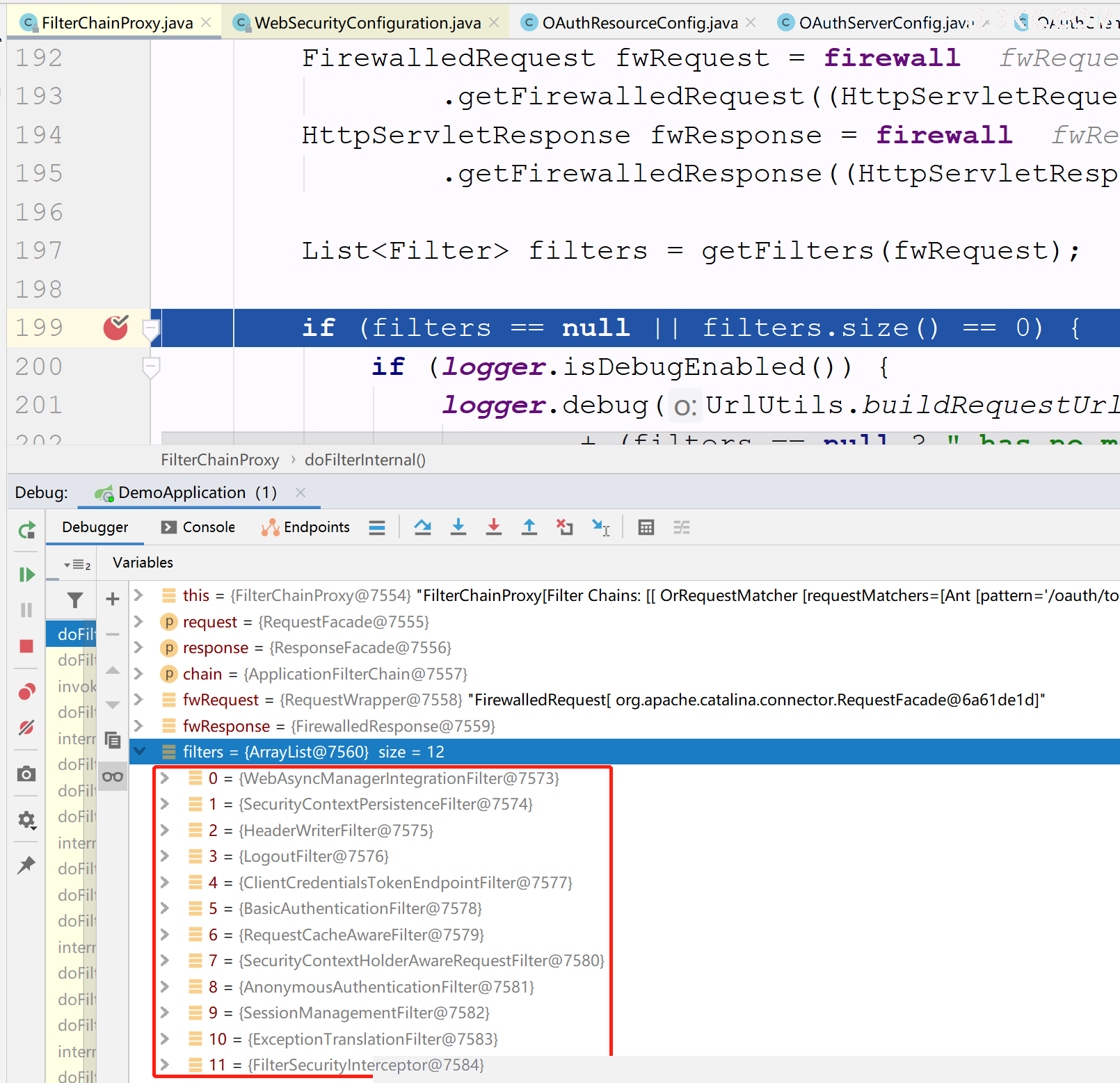
Task: Close WebSecurityConfiguration.java tab
Action: (x=494, y=23)
